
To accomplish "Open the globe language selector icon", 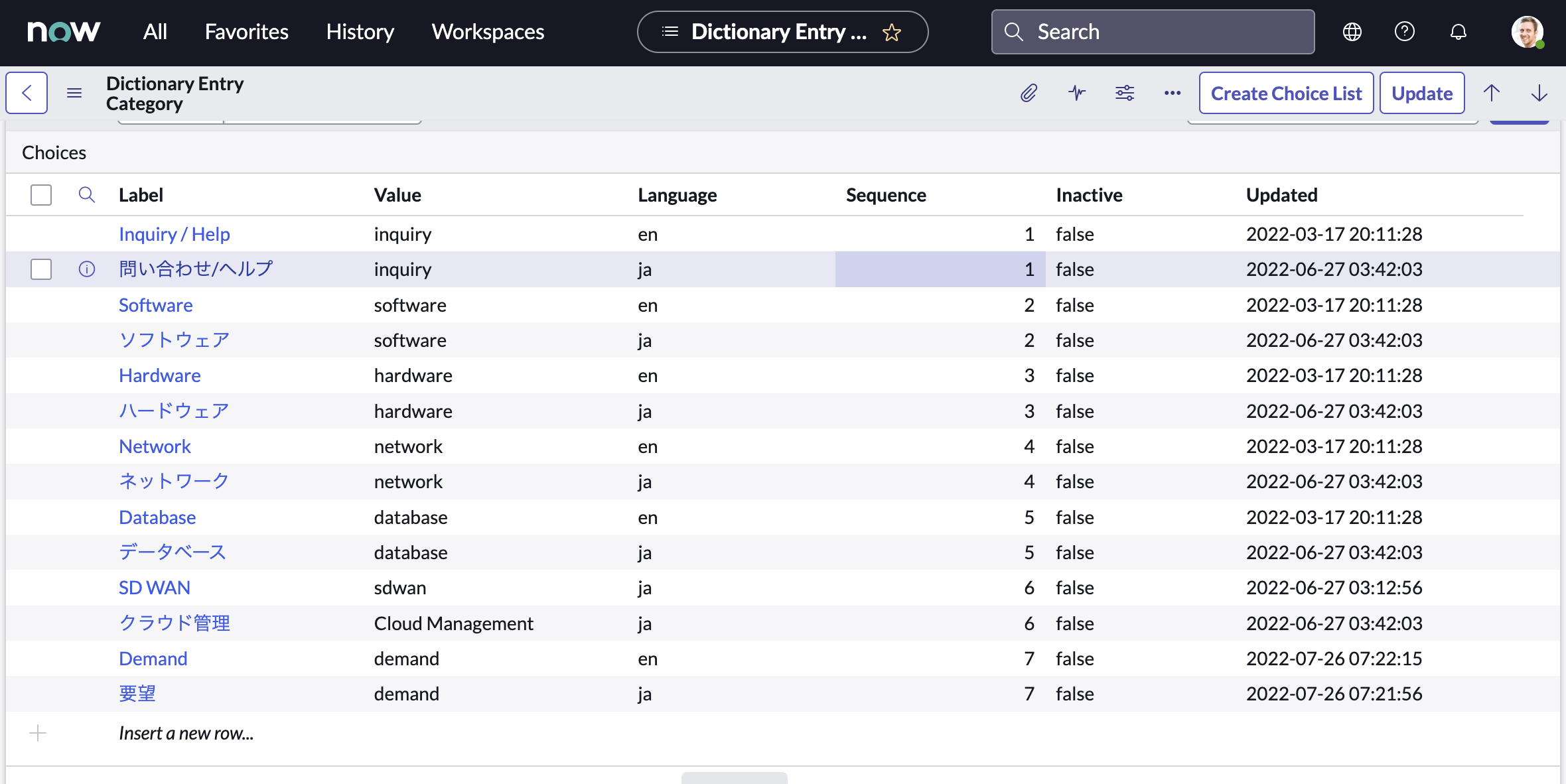I will pyautogui.click(x=1352, y=32).
